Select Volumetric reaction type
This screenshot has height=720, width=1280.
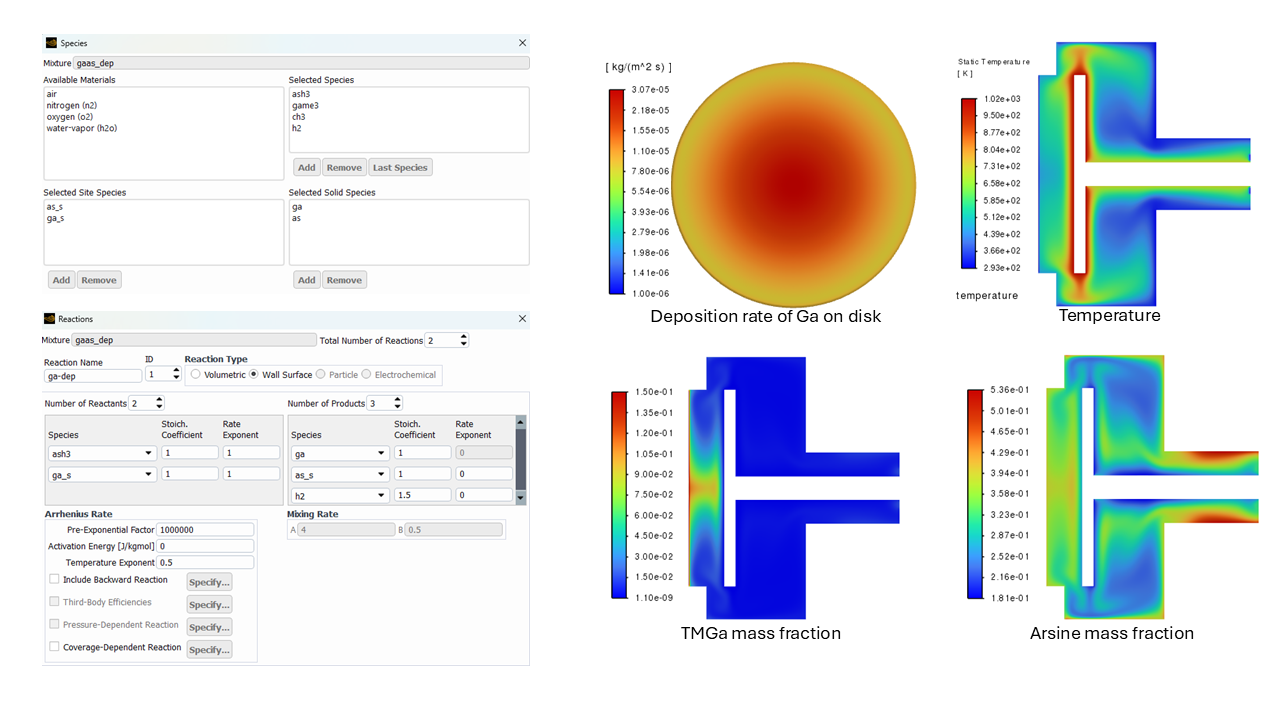tap(196, 375)
